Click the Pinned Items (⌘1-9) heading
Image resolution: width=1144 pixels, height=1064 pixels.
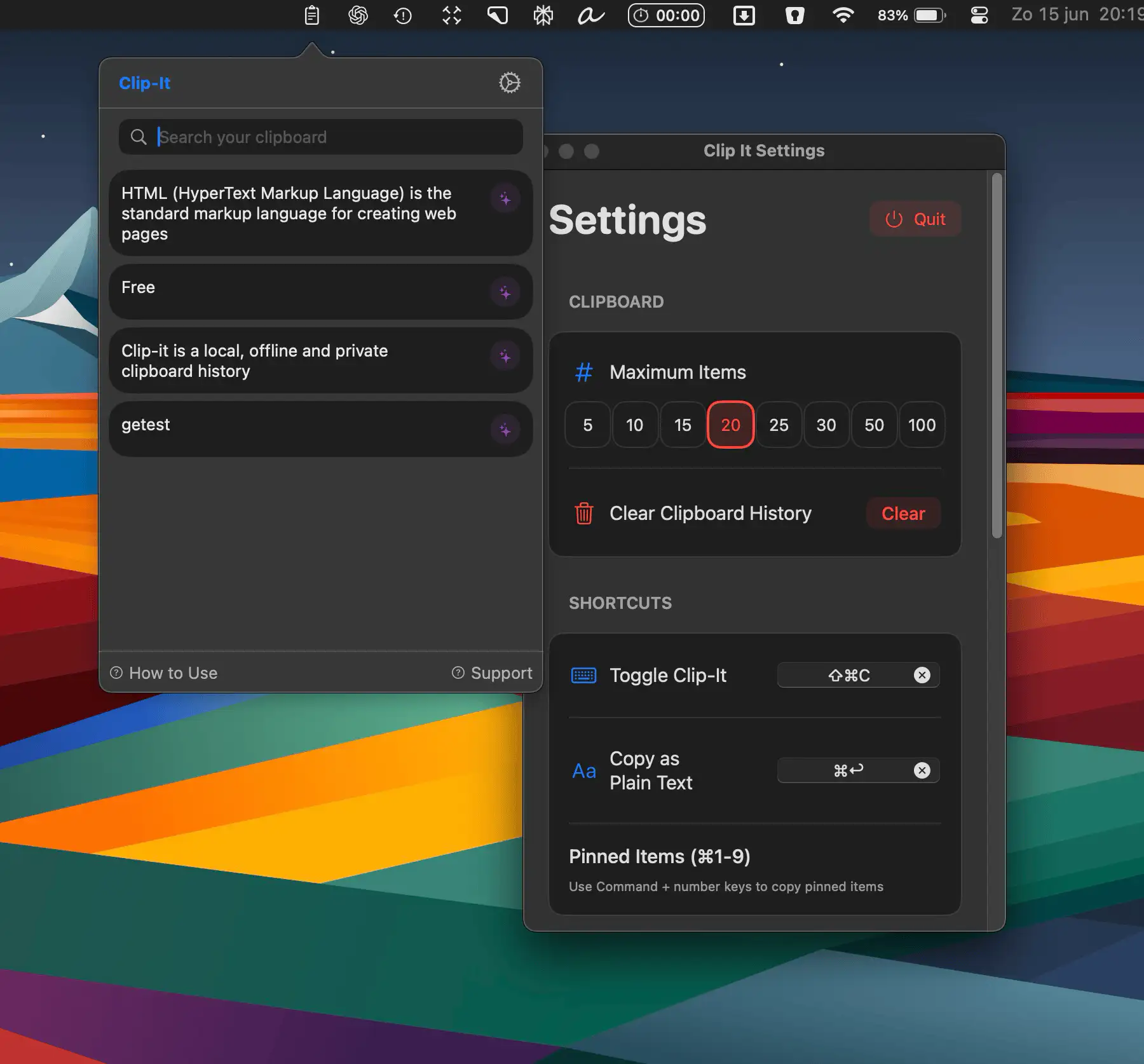pos(659,856)
